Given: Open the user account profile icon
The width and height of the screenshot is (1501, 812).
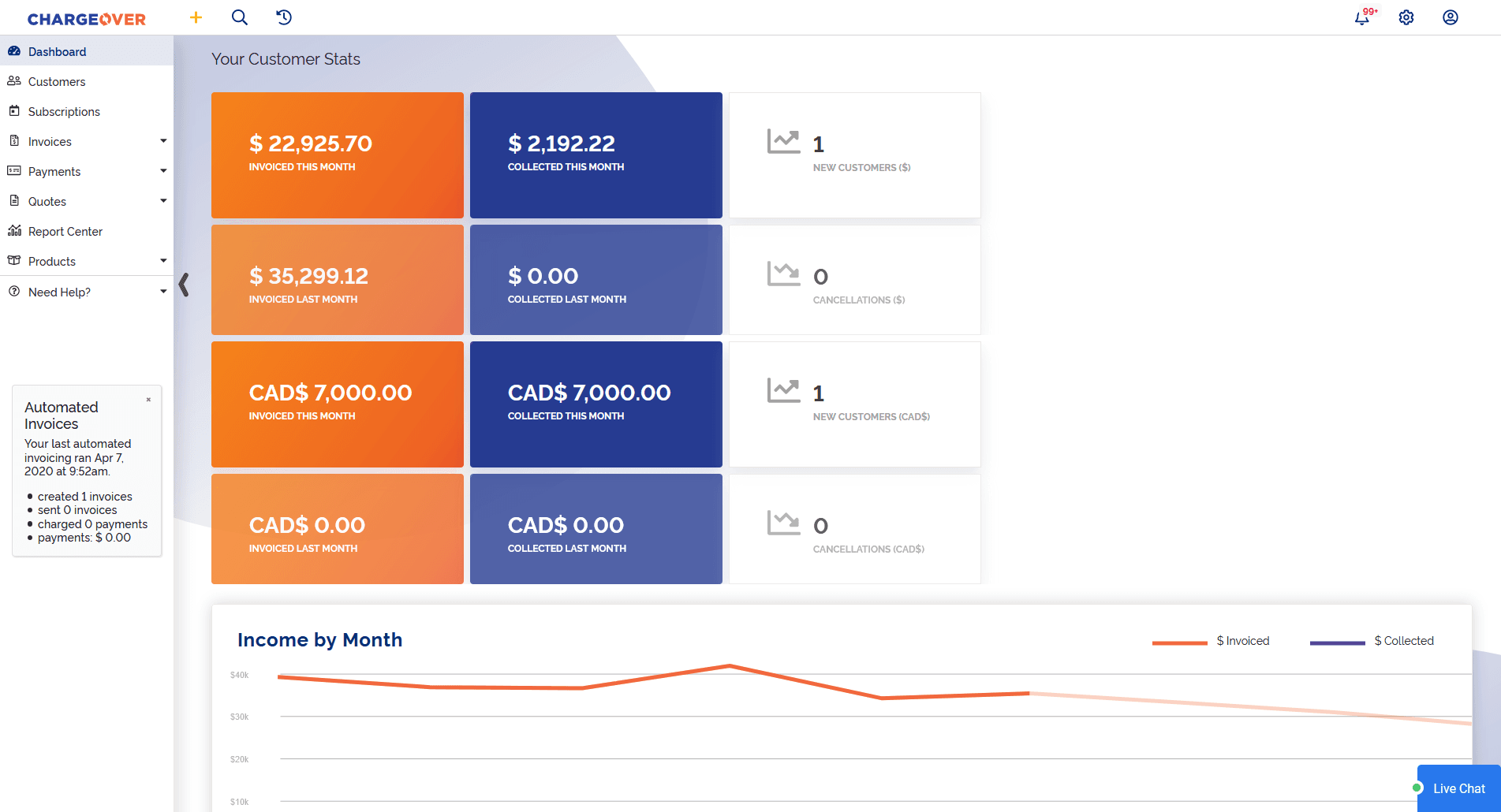Looking at the screenshot, I should tap(1451, 17).
